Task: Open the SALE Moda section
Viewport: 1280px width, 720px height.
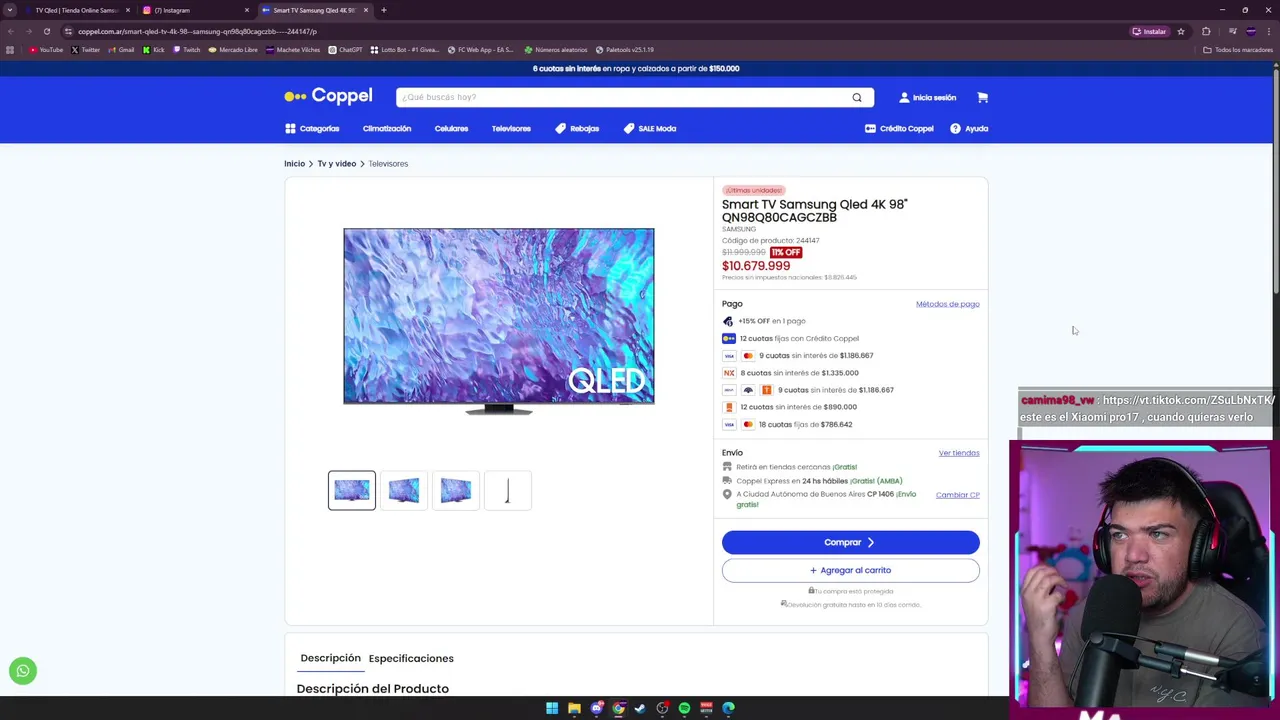Action: (x=650, y=128)
